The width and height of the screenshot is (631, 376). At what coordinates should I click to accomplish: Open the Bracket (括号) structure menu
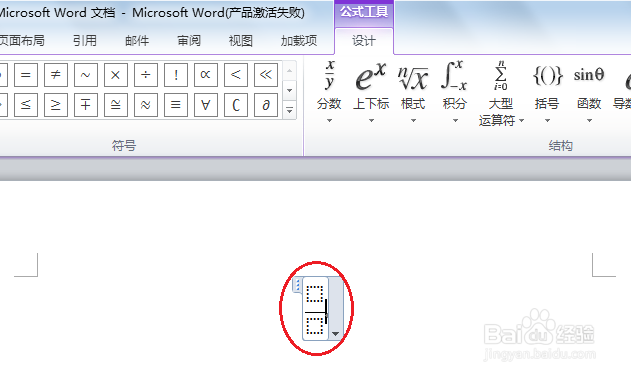(x=547, y=92)
